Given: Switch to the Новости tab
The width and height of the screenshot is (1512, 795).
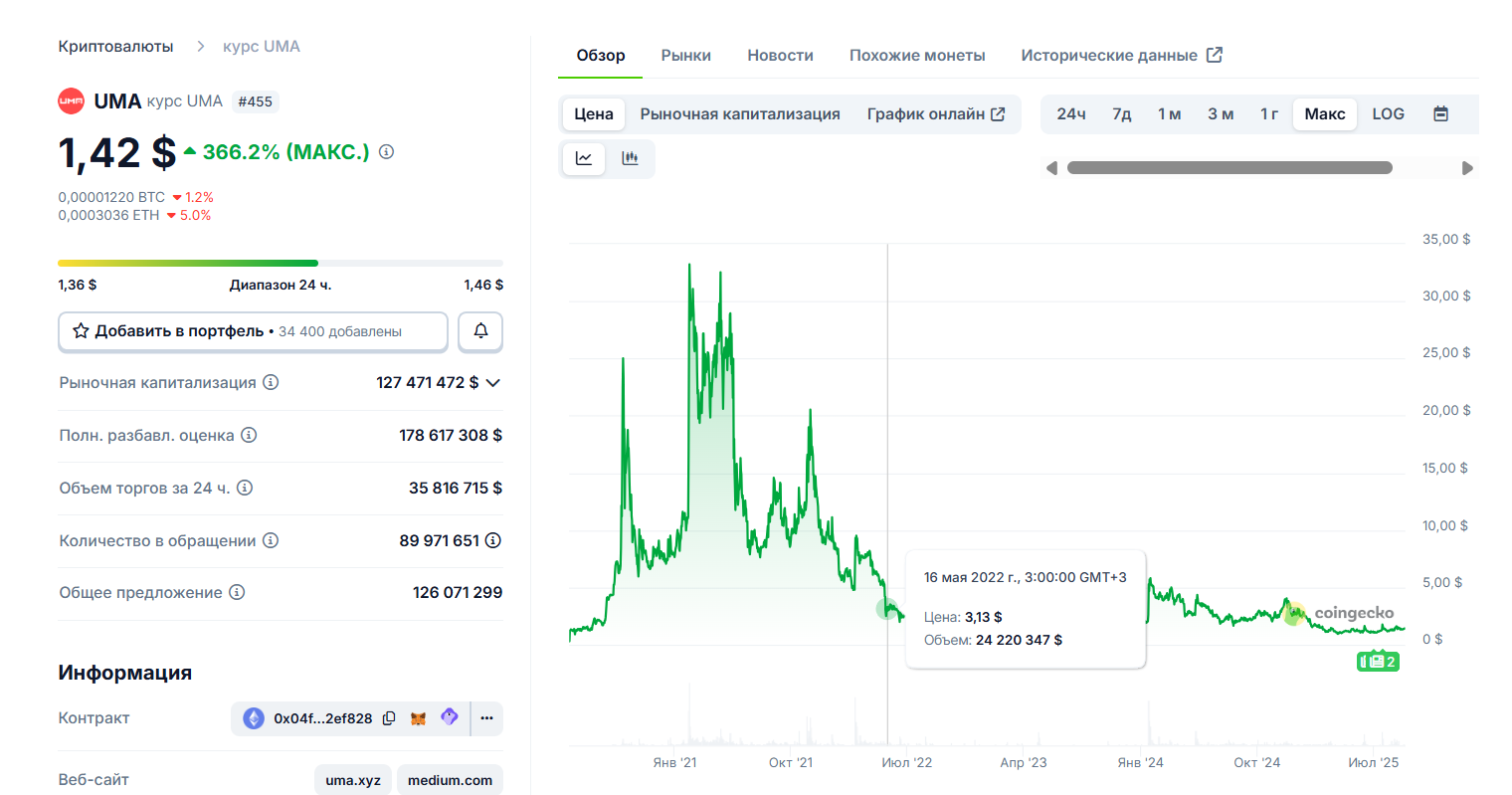Looking at the screenshot, I should point(780,56).
